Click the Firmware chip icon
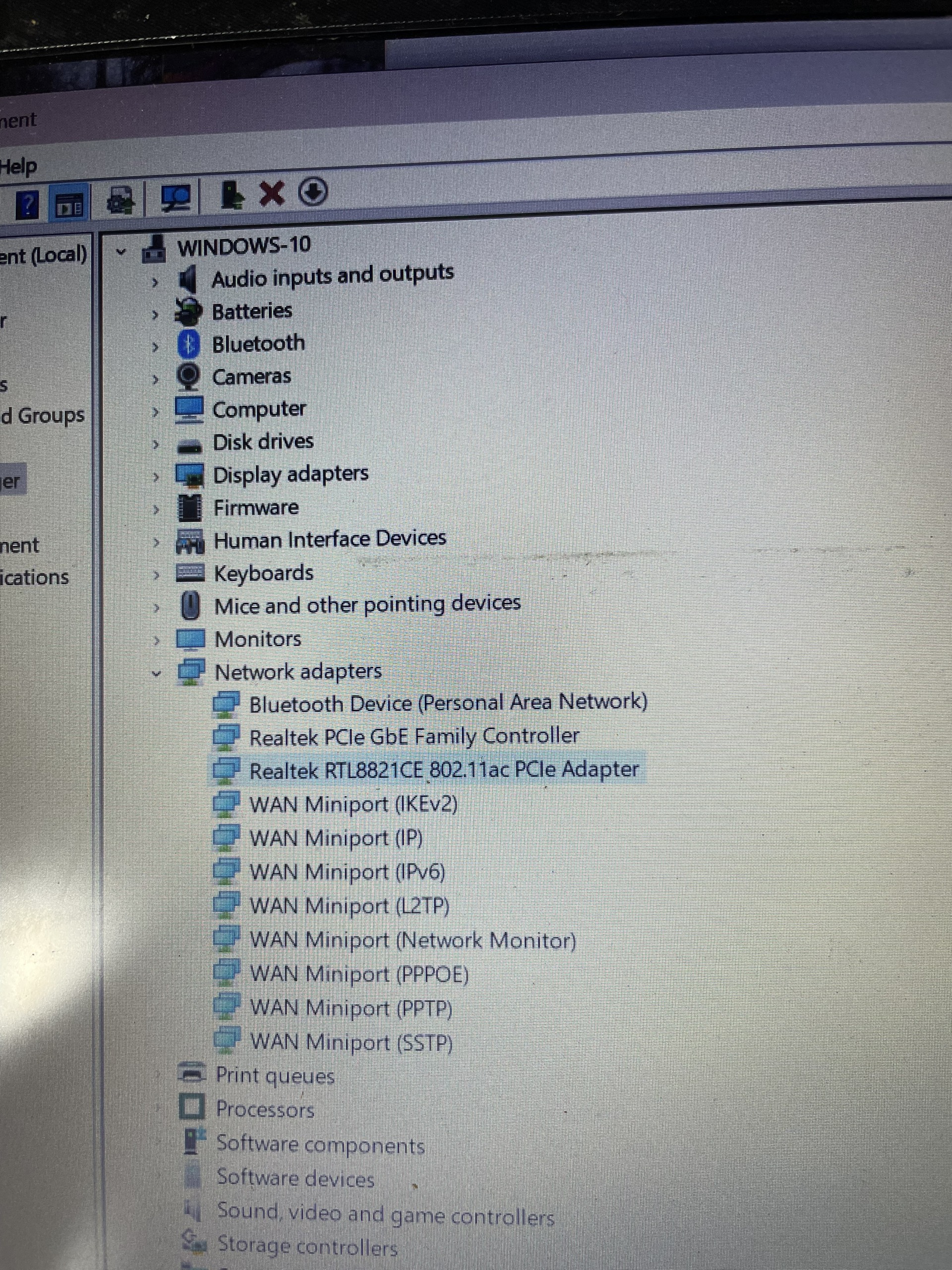 point(190,508)
